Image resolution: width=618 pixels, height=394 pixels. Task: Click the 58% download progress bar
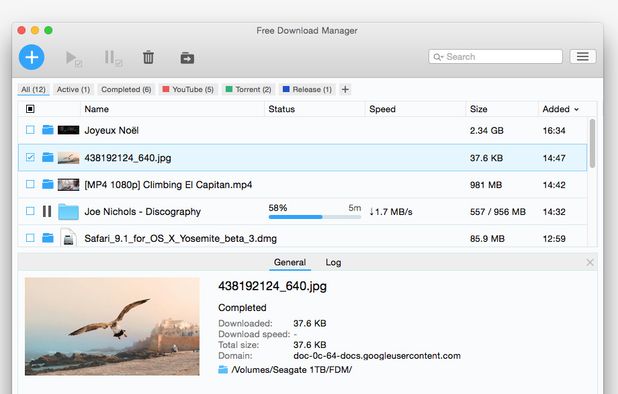315,217
